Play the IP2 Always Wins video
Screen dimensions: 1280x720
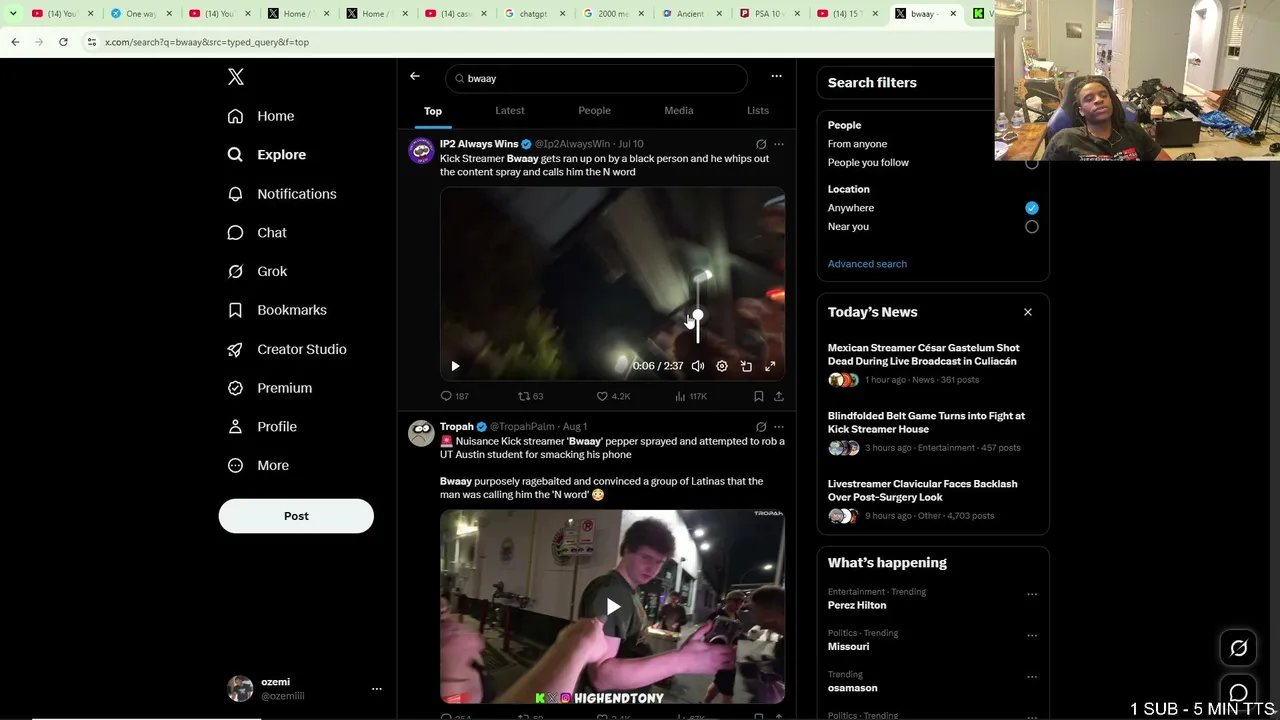pyautogui.click(x=455, y=366)
